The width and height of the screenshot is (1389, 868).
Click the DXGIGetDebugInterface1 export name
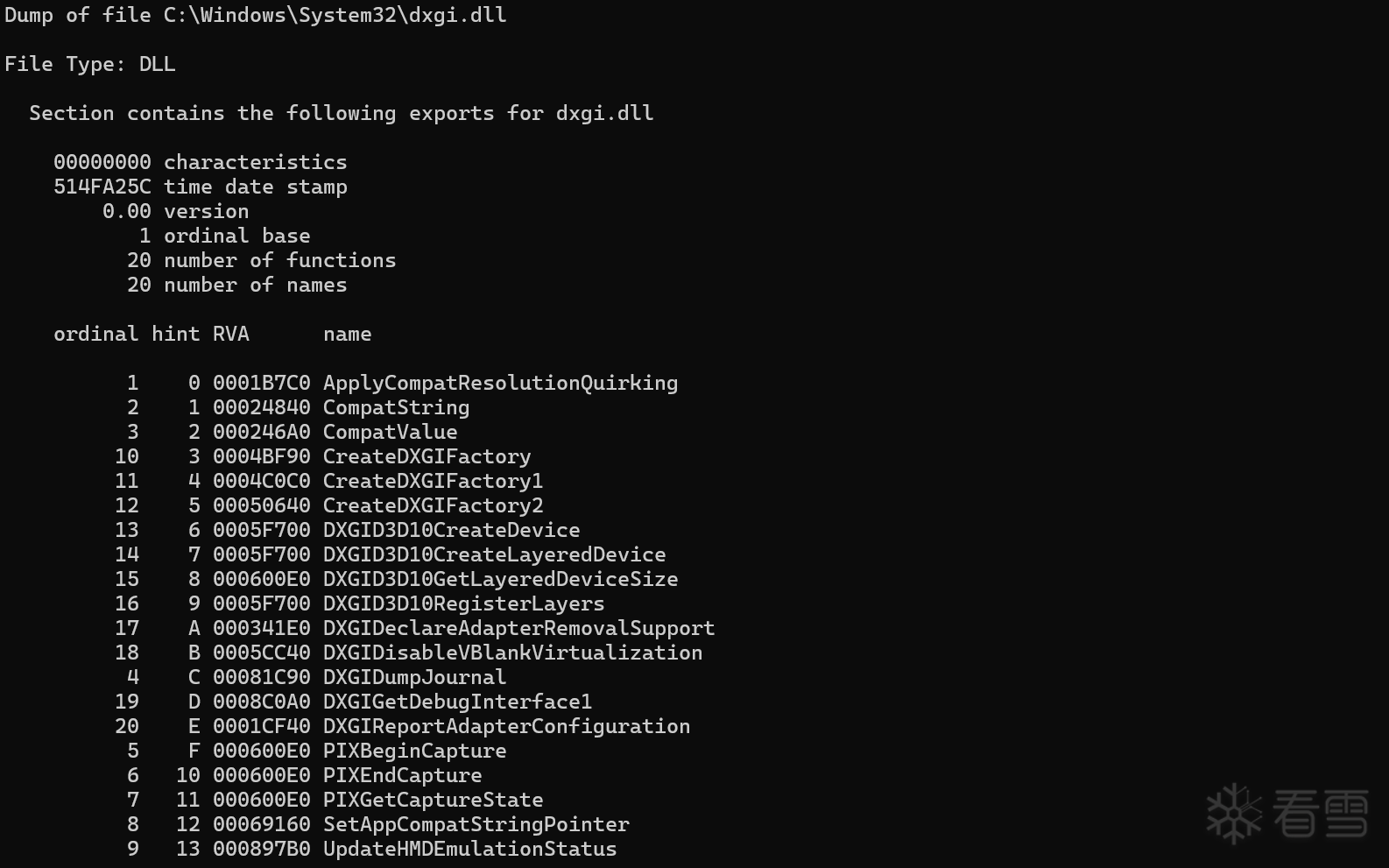[x=457, y=702]
